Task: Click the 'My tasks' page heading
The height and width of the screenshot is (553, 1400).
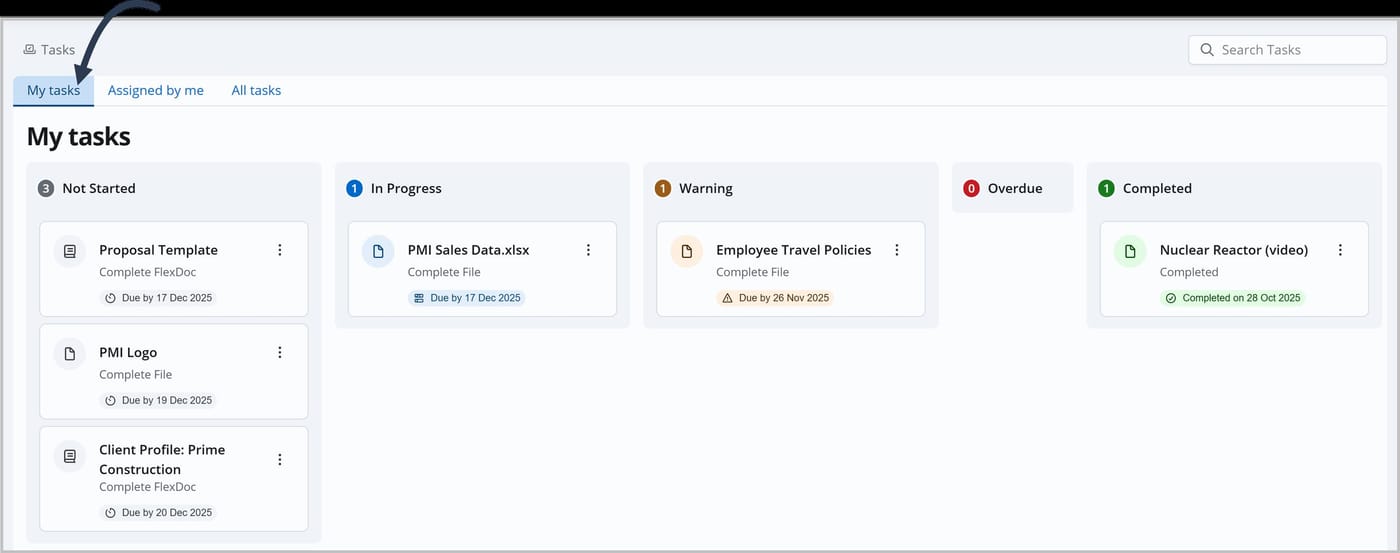Action: [x=79, y=136]
